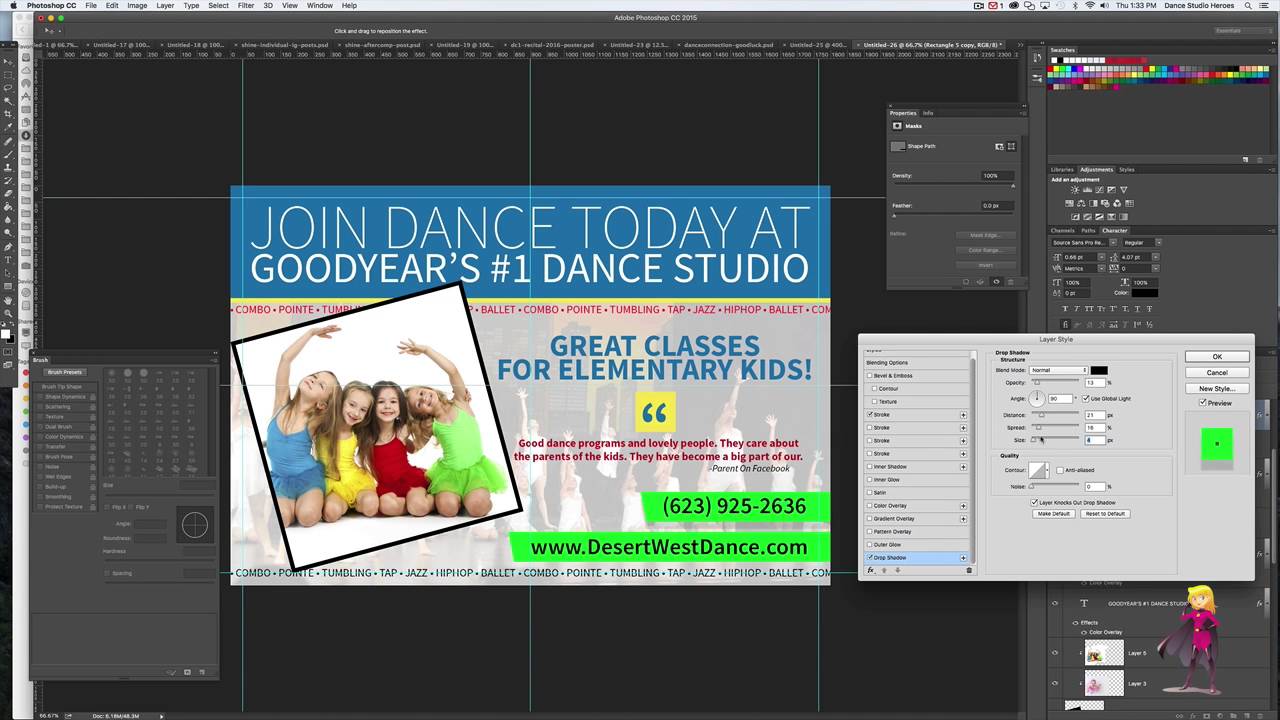Screen dimensions: 1280x720
Task: Add a Color Balance adjustment
Action: pos(1081,203)
